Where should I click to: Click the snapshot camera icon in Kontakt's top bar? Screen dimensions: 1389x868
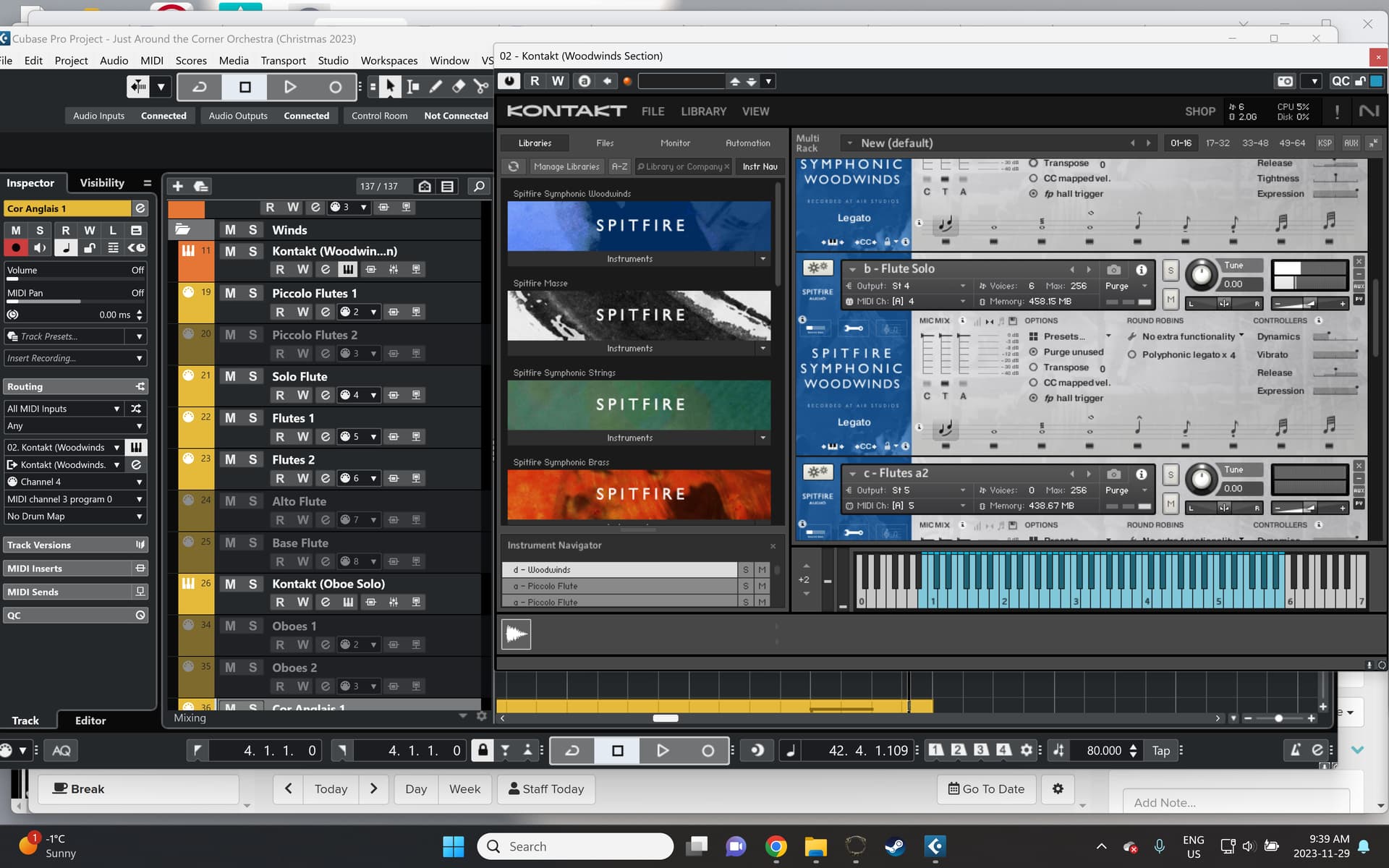click(1286, 81)
